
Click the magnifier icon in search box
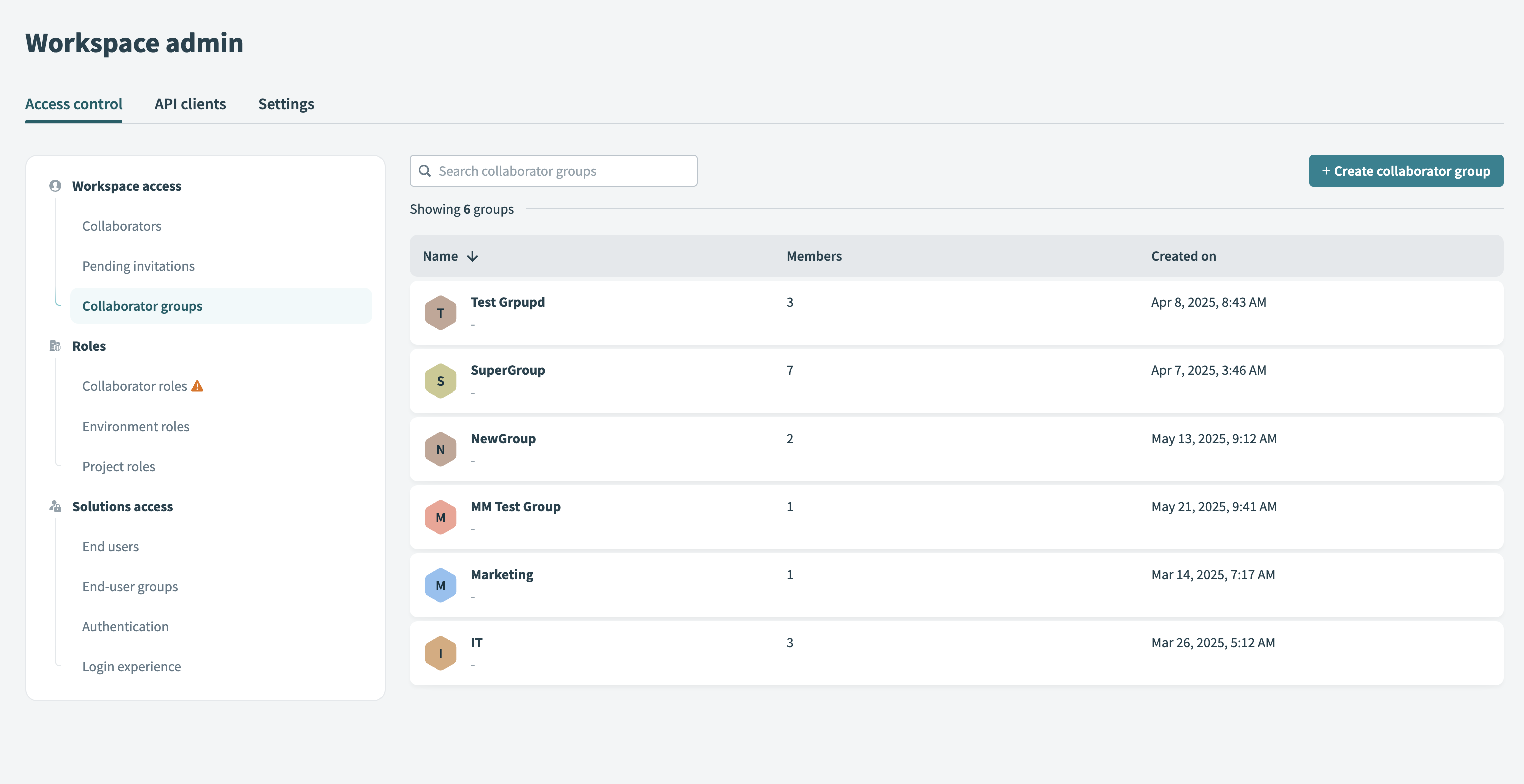[x=425, y=171]
